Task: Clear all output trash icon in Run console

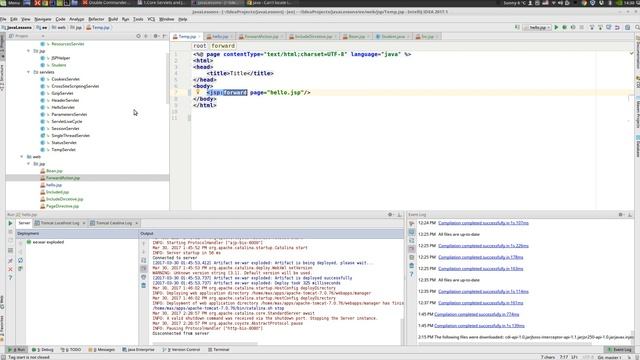Action: (x=144, y=285)
